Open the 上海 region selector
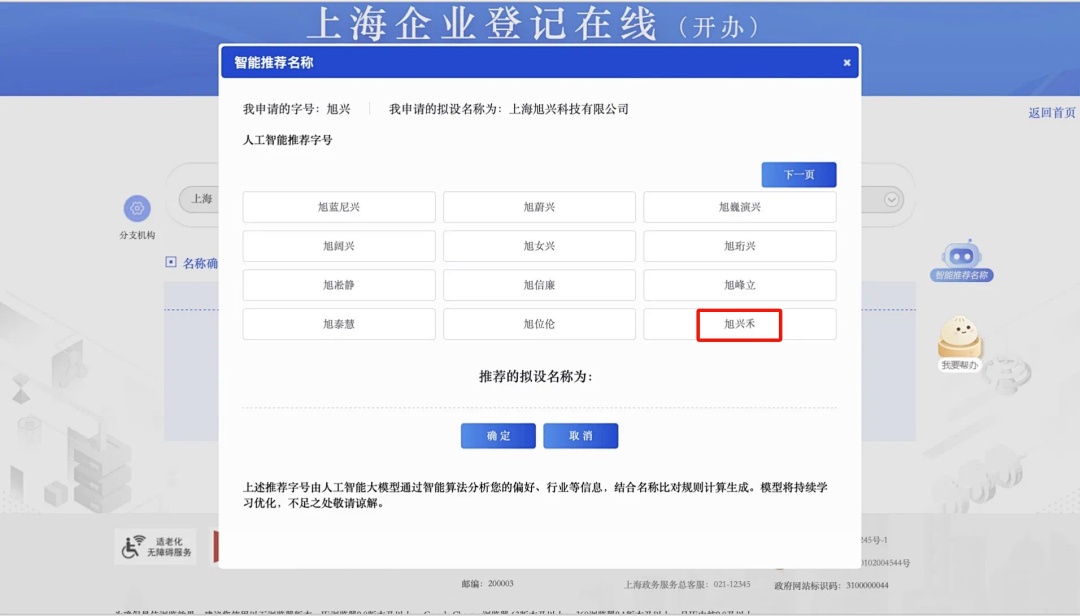The width and height of the screenshot is (1080, 616). tap(202, 199)
